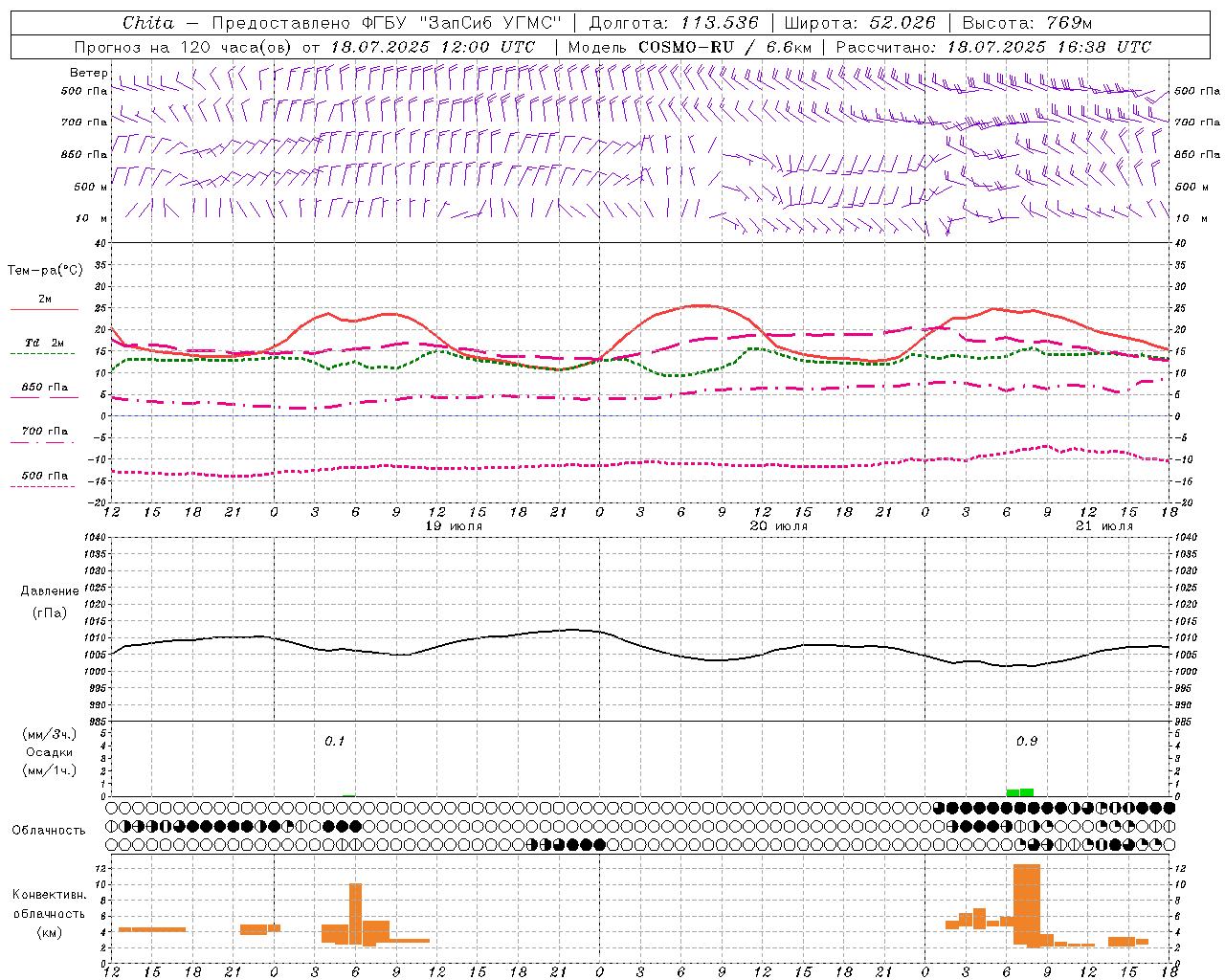Viewport: 1225px width, 980px height.
Task: Click the "(км)" convective height unit label
Action: click(x=51, y=932)
